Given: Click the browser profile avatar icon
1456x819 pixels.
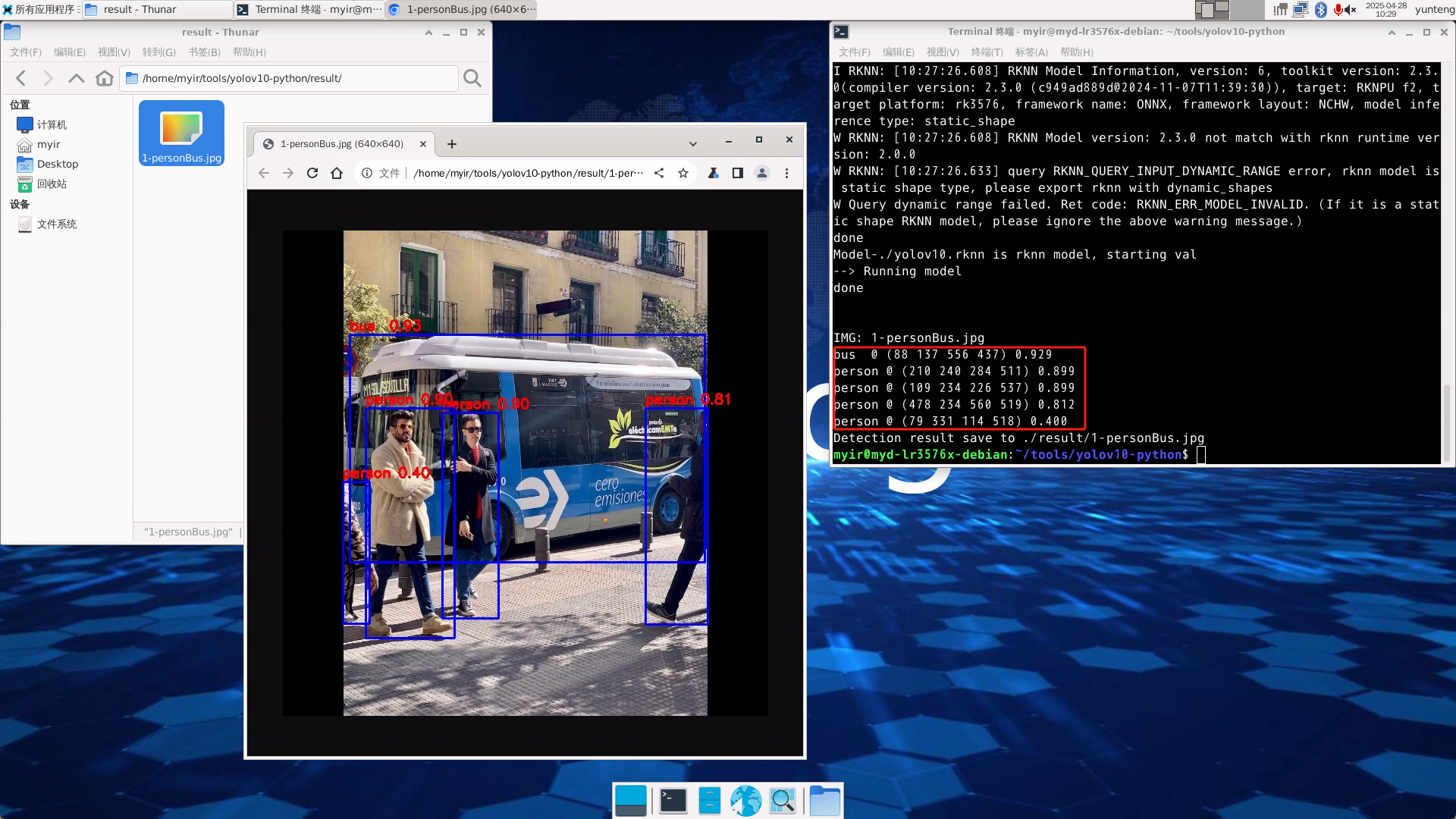Looking at the screenshot, I should coord(762,173).
